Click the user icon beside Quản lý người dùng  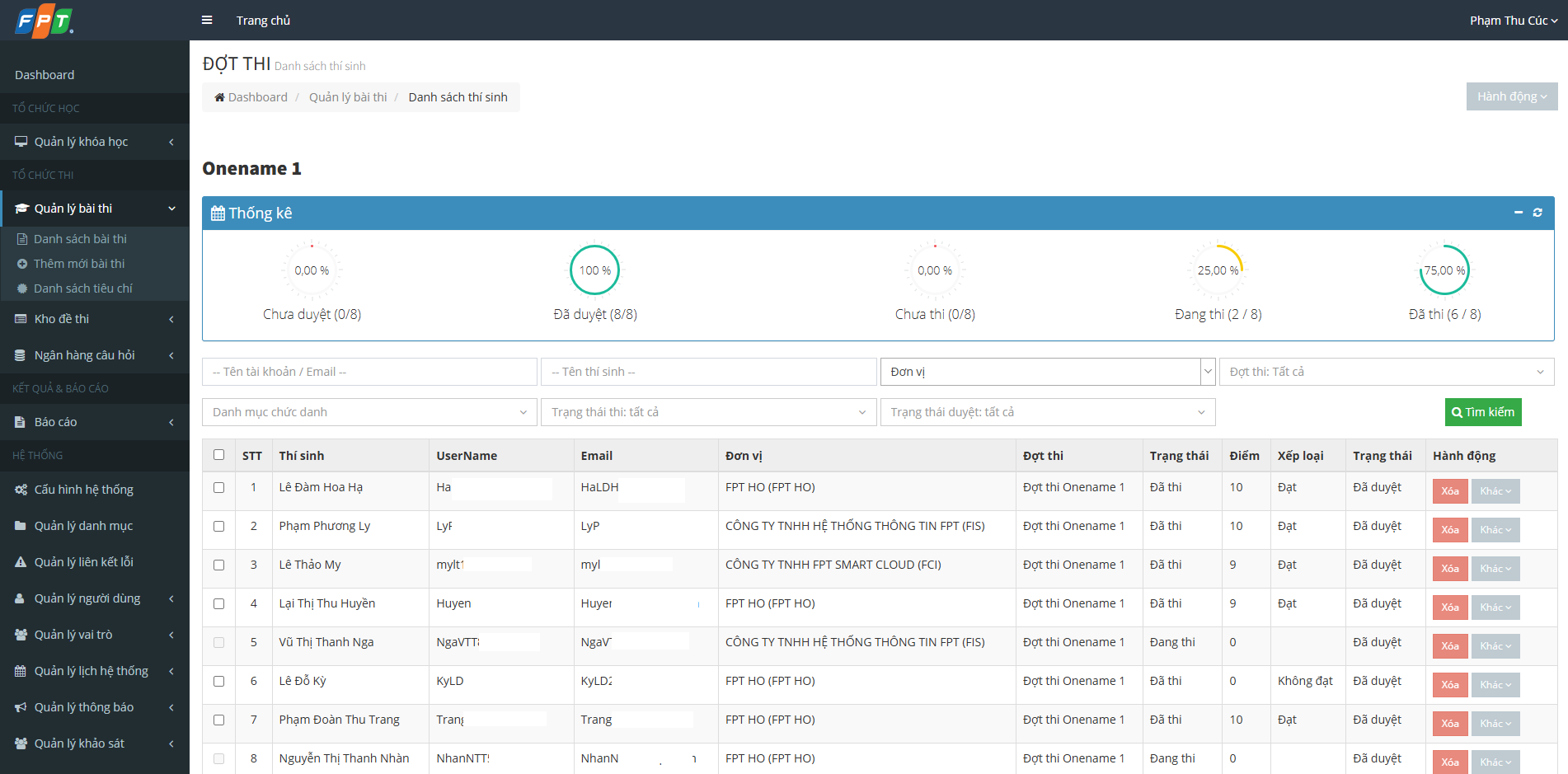click(x=20, y=598)
